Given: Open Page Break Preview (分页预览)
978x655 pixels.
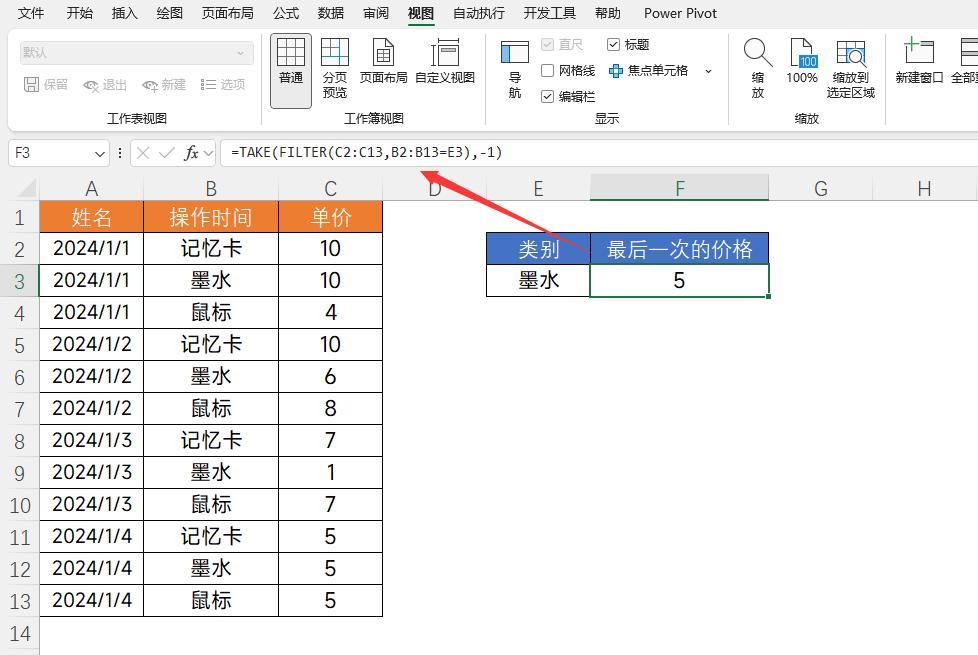Looking at the screenshot, I should [334, 69].
